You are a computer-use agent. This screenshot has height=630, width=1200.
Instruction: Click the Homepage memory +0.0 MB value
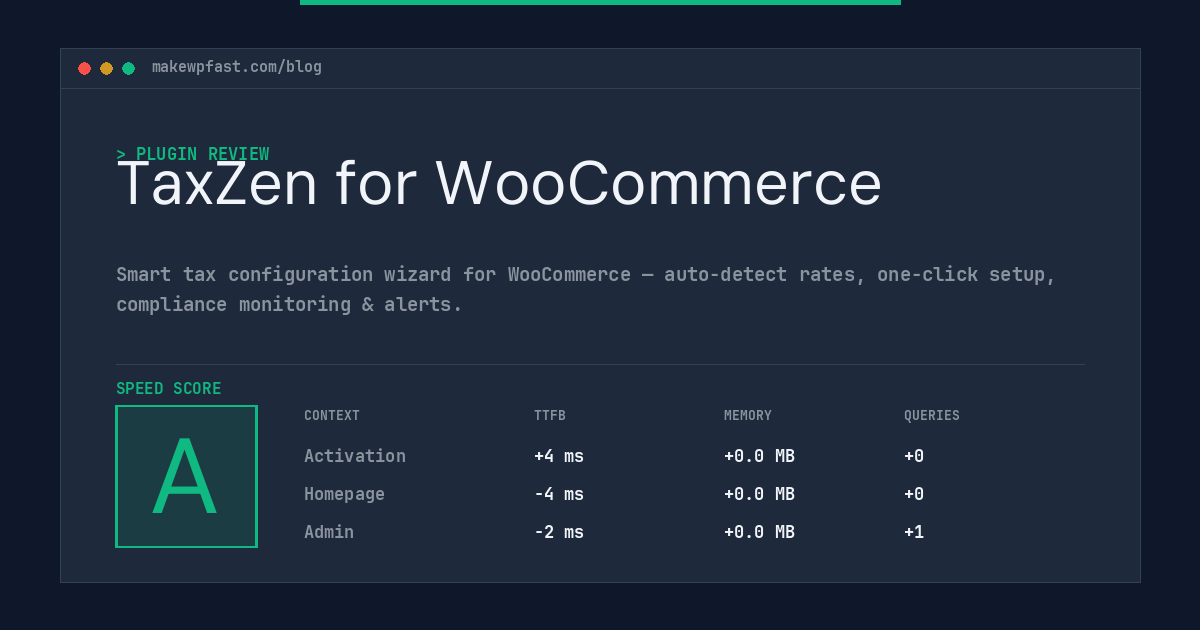pos(759,494)
